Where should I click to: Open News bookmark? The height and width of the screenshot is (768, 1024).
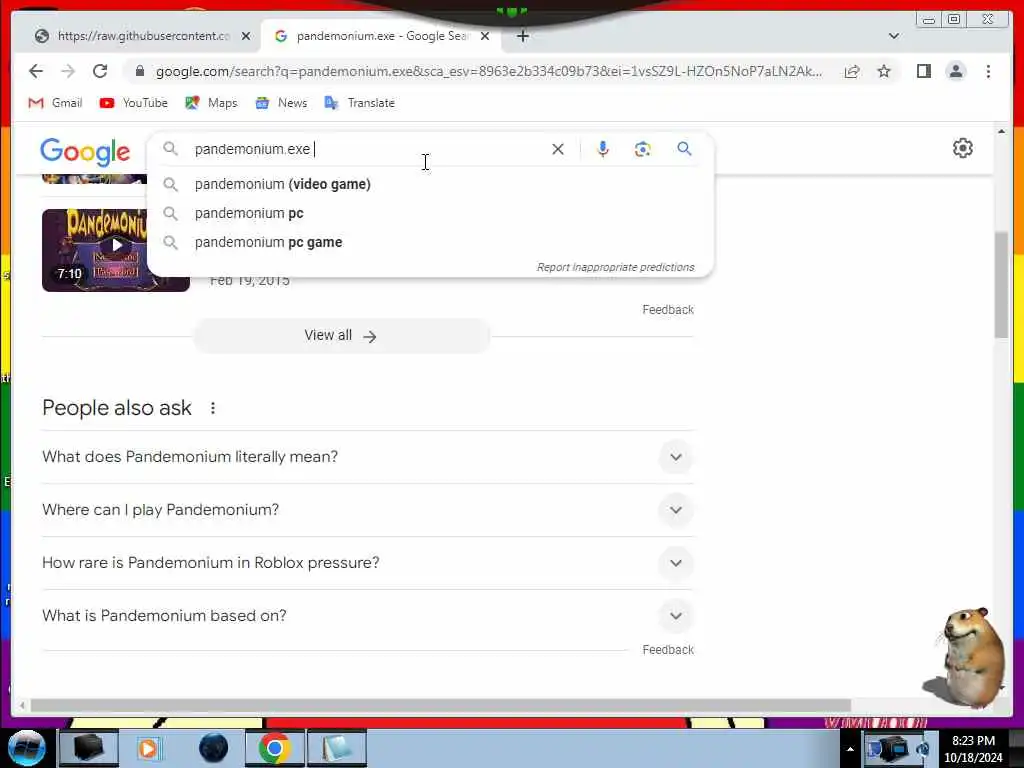281,103
